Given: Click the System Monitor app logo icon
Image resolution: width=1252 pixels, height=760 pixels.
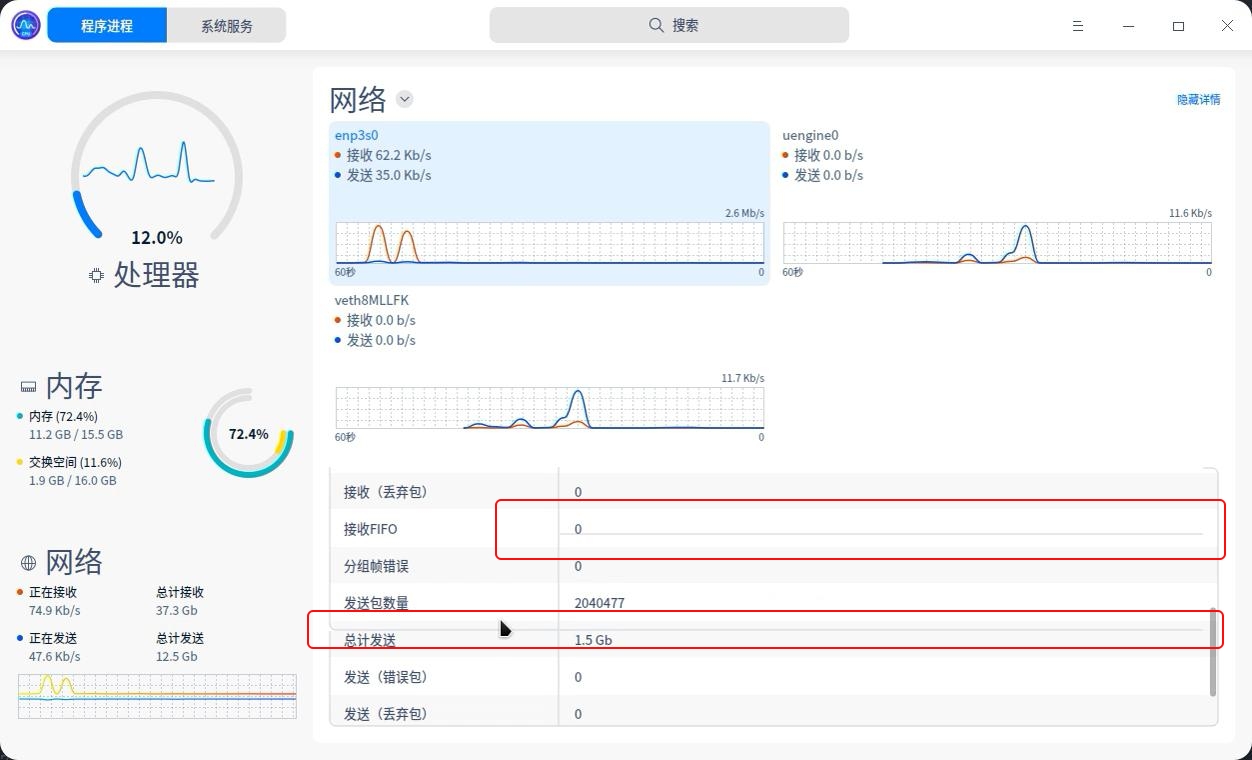Looking at the screenshot, I should 25,25.
